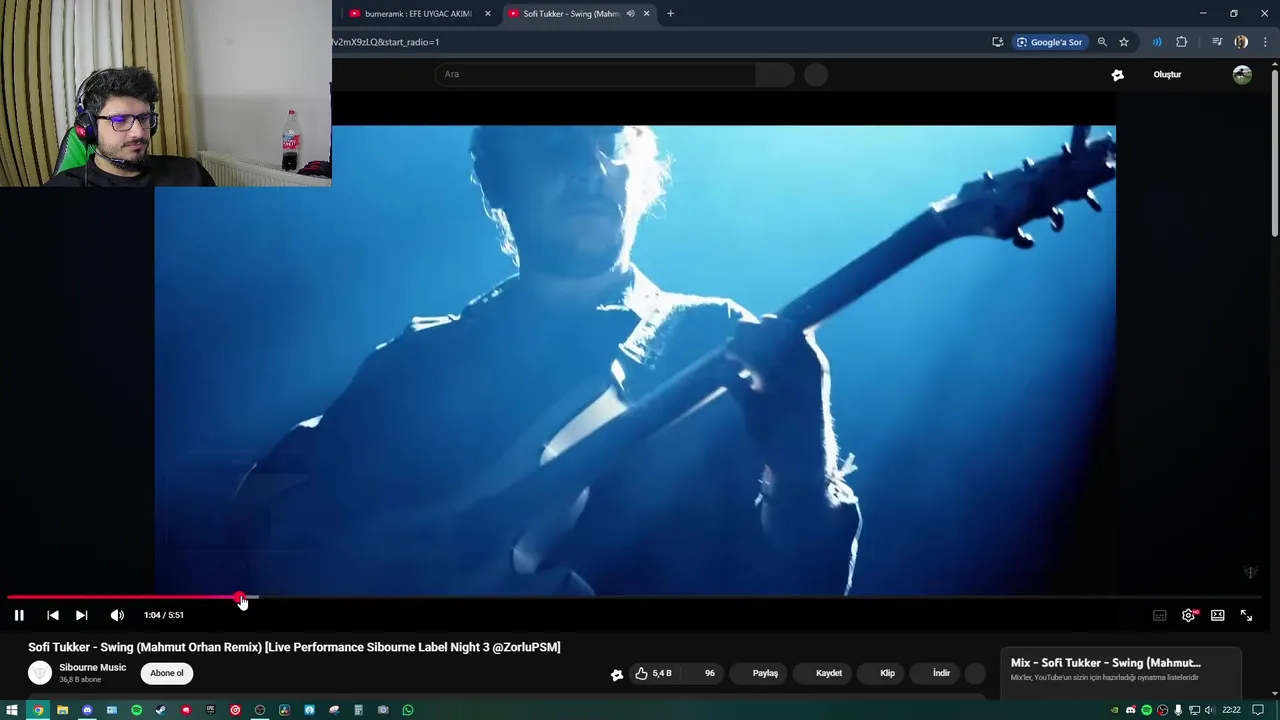
Task: Bookmark this page with star
Action: (1124, 42)
